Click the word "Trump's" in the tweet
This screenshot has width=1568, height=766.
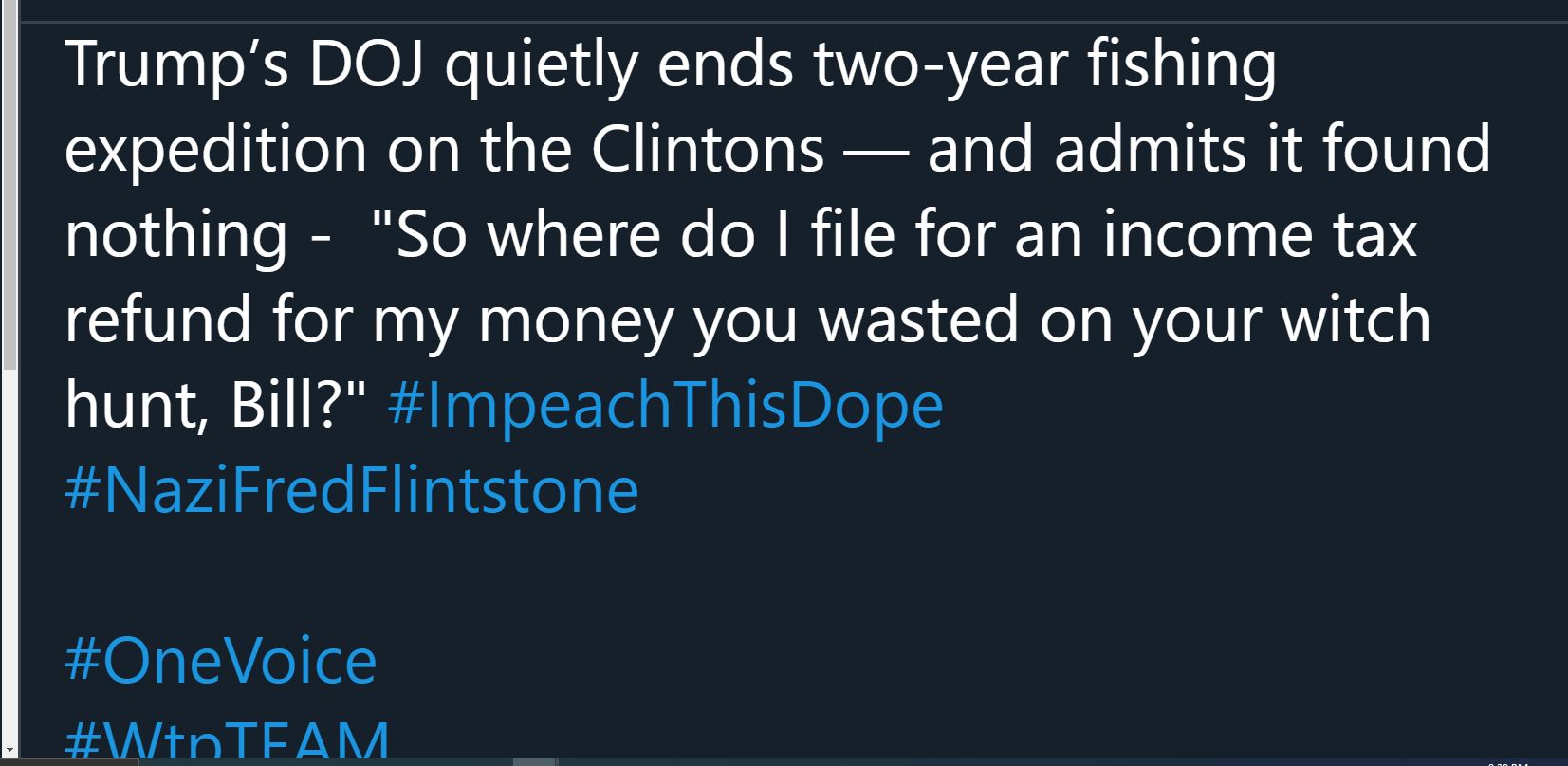click(x=176, y=65)
